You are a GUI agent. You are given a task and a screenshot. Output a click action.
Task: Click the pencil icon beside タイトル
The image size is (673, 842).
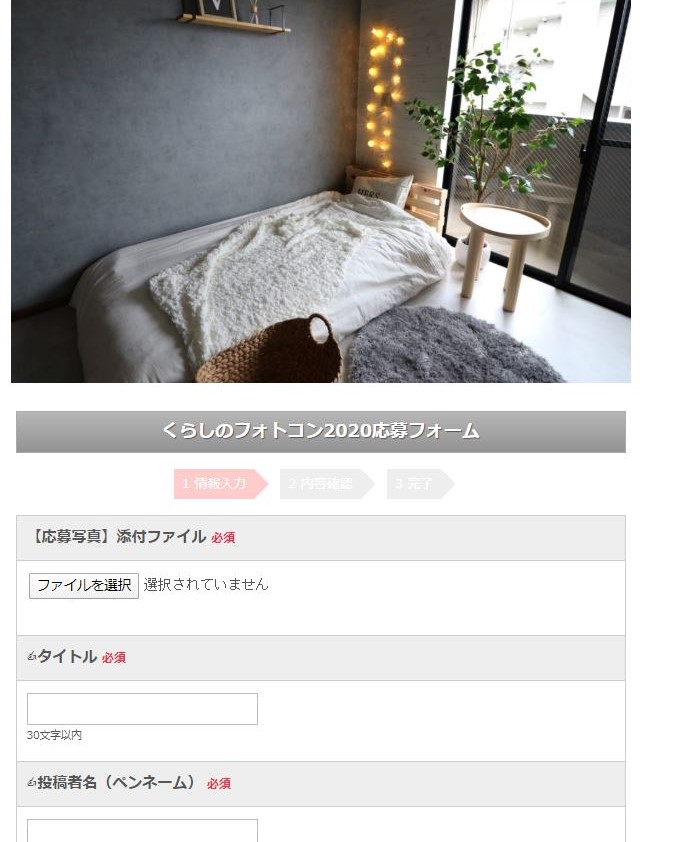pos(32,656)
